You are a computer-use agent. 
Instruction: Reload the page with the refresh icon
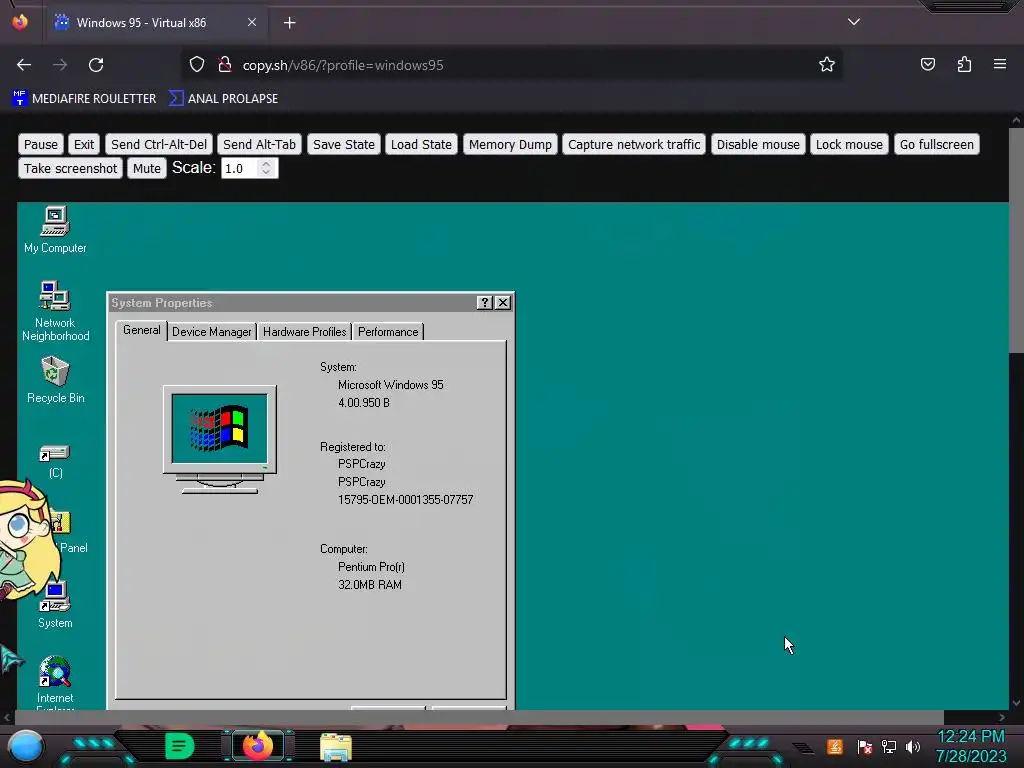point(96,65)
